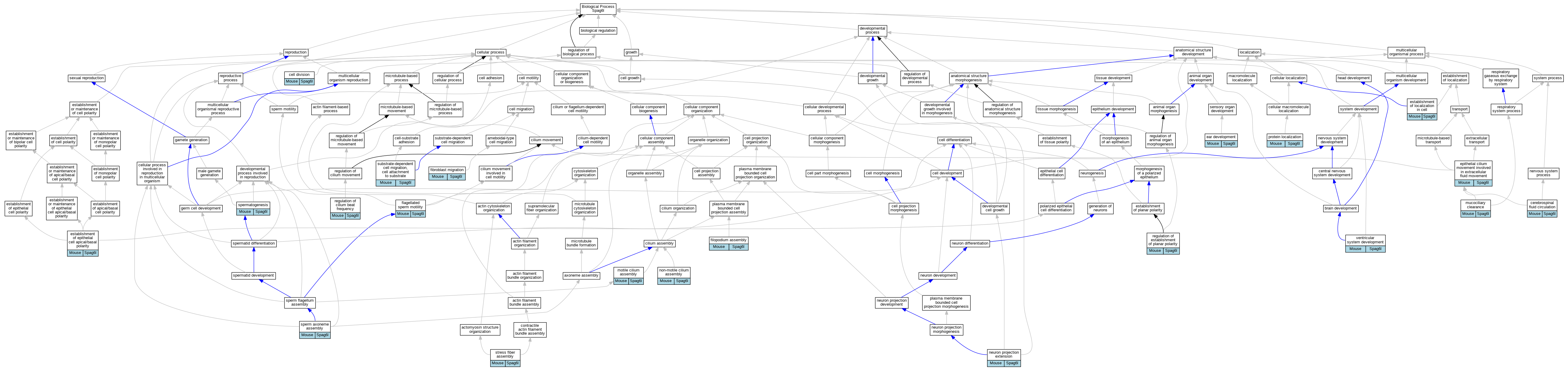Click the 'filopodium assembly' node
Image resolution: width=1568 pixels, height=370 pixels.
click(729, 243)
